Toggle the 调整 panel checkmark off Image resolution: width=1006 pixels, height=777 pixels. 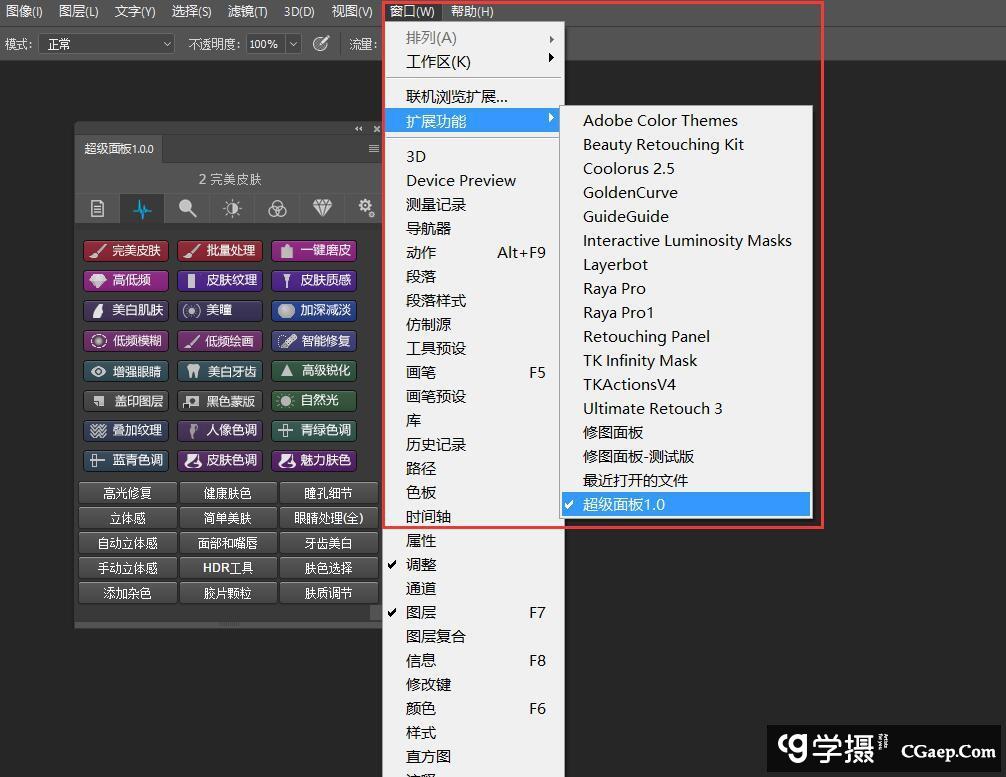(421, 564)
